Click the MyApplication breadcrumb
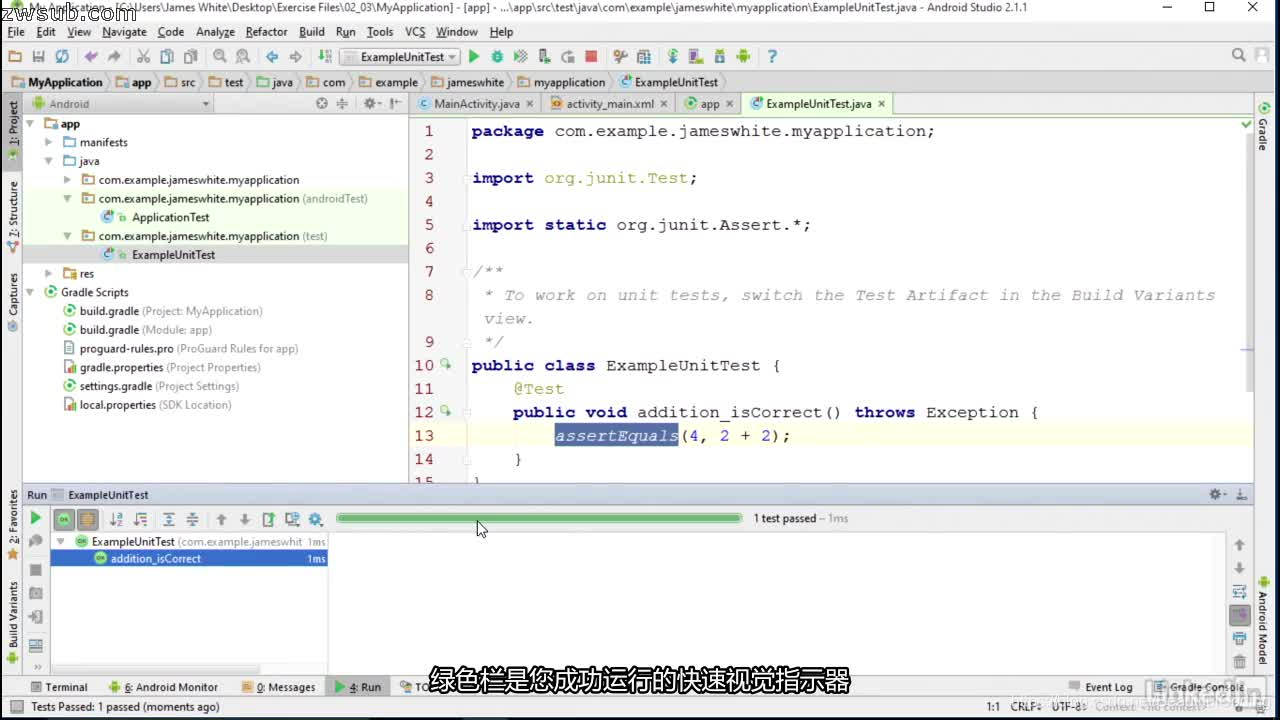The width and height of the screenshot is (1280, 720). click(57, 82)
